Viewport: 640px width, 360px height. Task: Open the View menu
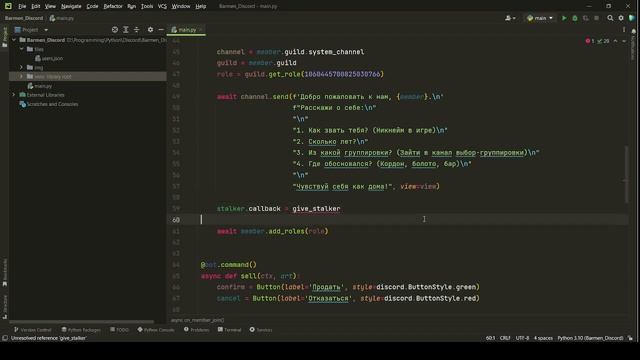(x=50, y=6)
